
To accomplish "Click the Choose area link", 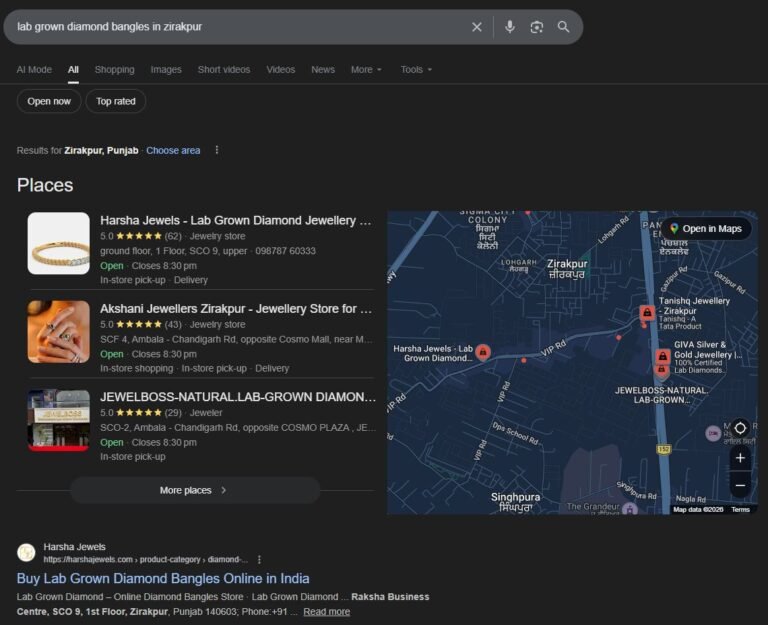I will (x=173, y=150).
